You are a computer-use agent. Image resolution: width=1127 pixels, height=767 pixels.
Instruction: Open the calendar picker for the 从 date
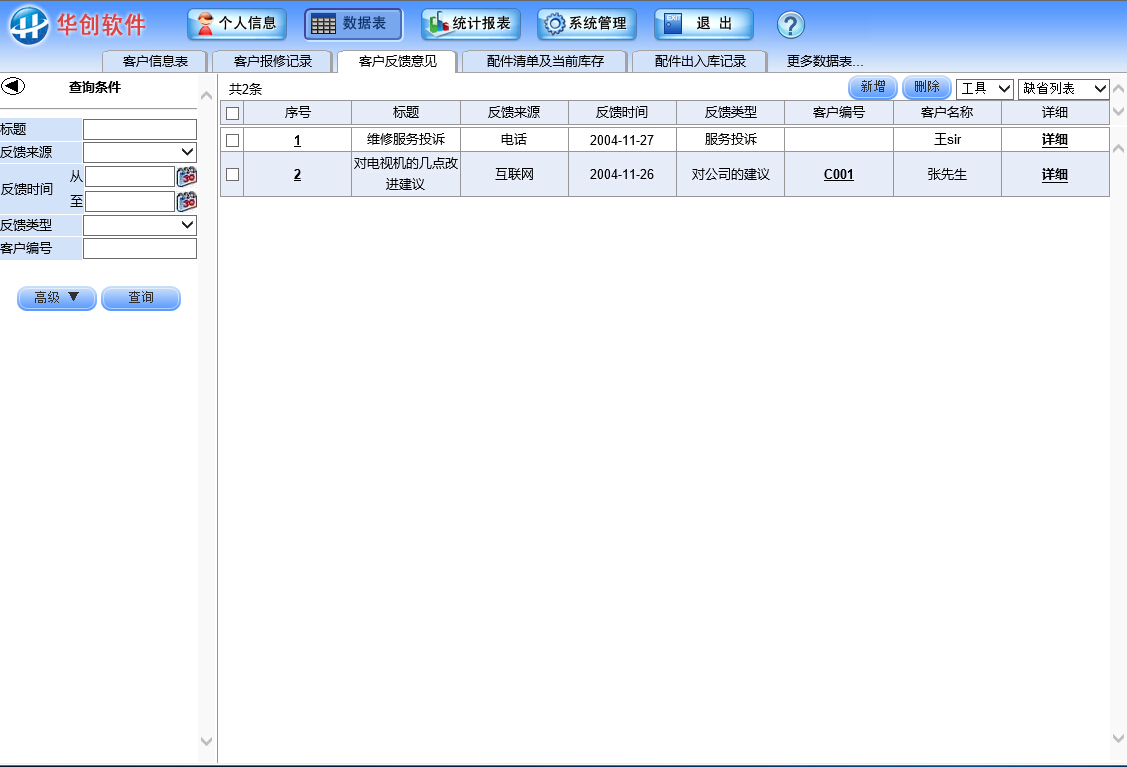(187, 176)
